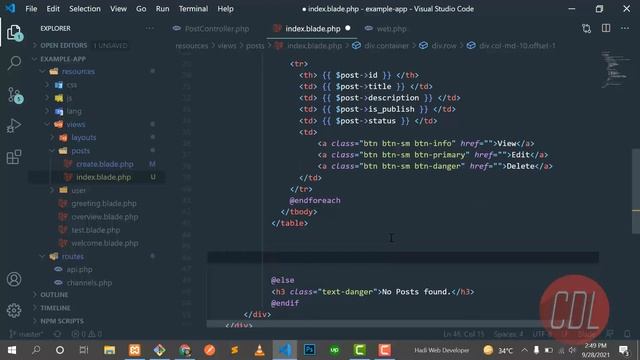Open the Explorer view in activity bar
This screenshot has width=640, height=360.
[14, 33]
